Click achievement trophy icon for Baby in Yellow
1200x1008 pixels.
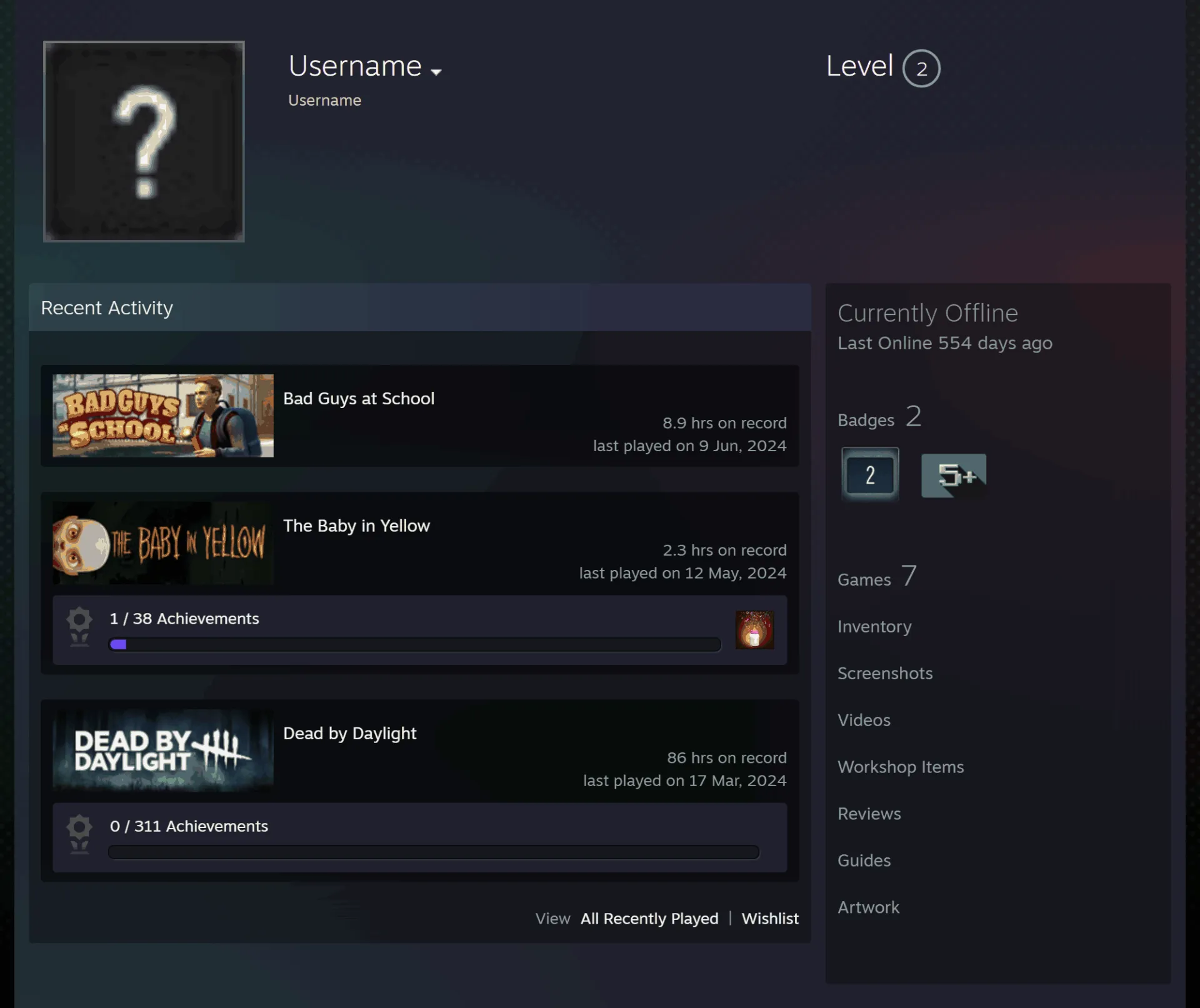pos(79,627)
